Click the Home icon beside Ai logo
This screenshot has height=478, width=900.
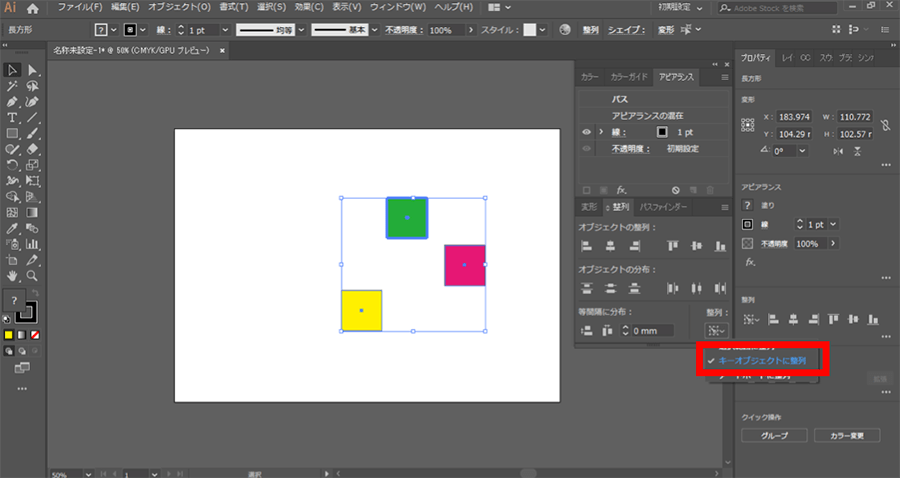[33, 8]
